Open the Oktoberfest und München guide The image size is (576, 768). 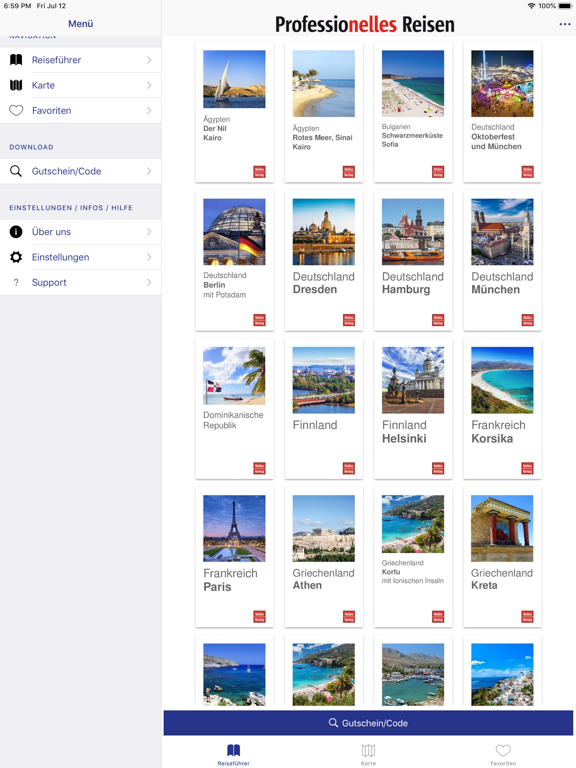(503, 112)
